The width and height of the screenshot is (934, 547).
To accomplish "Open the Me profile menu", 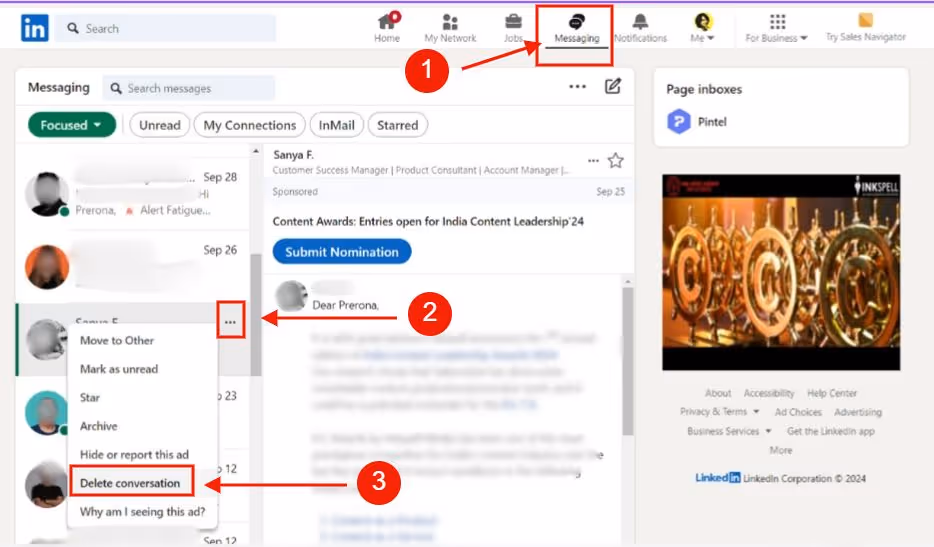I will tap(703, 28).
